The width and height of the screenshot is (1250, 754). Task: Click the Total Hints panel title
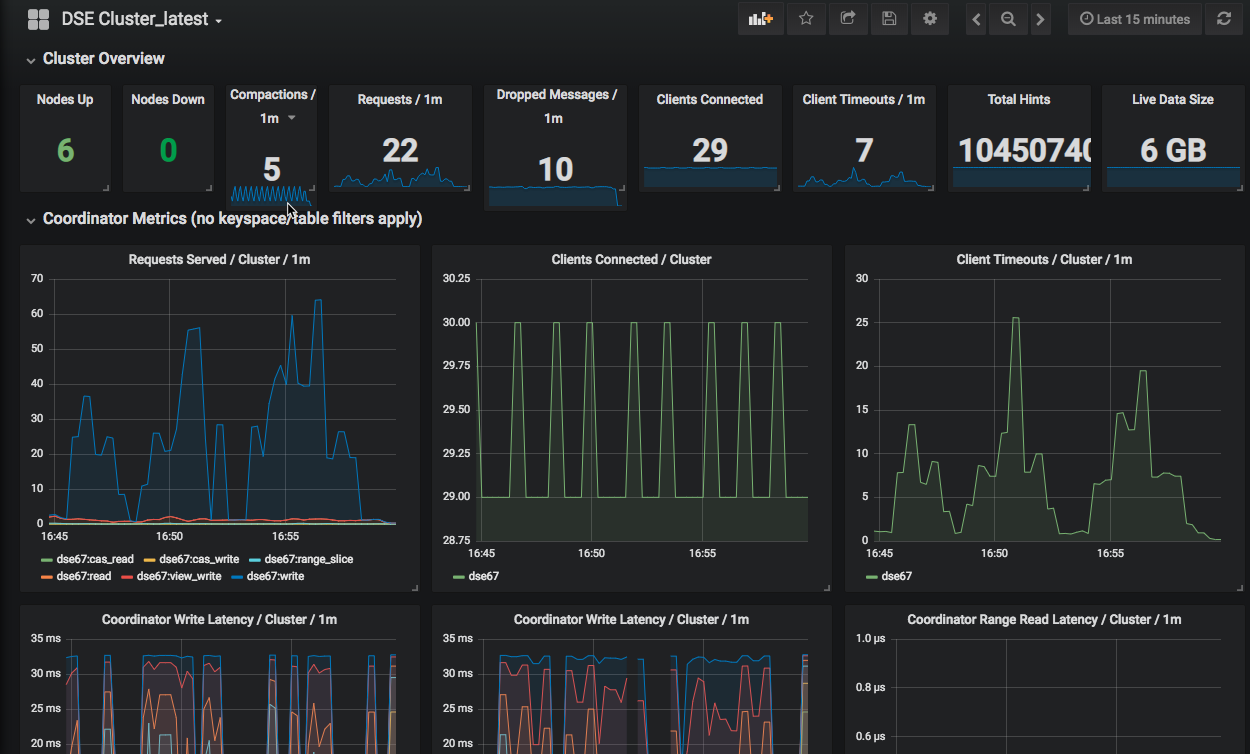tap(1019, 99)
